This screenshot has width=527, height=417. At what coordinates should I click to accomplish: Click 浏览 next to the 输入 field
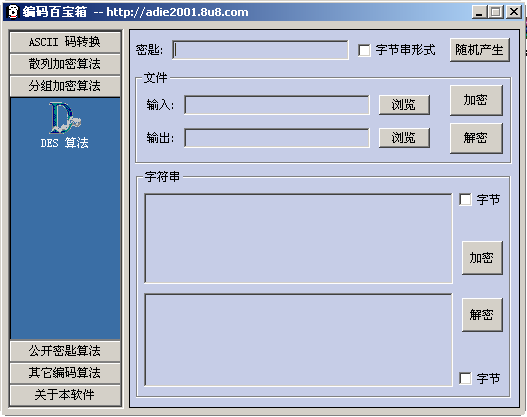point(404,105)
